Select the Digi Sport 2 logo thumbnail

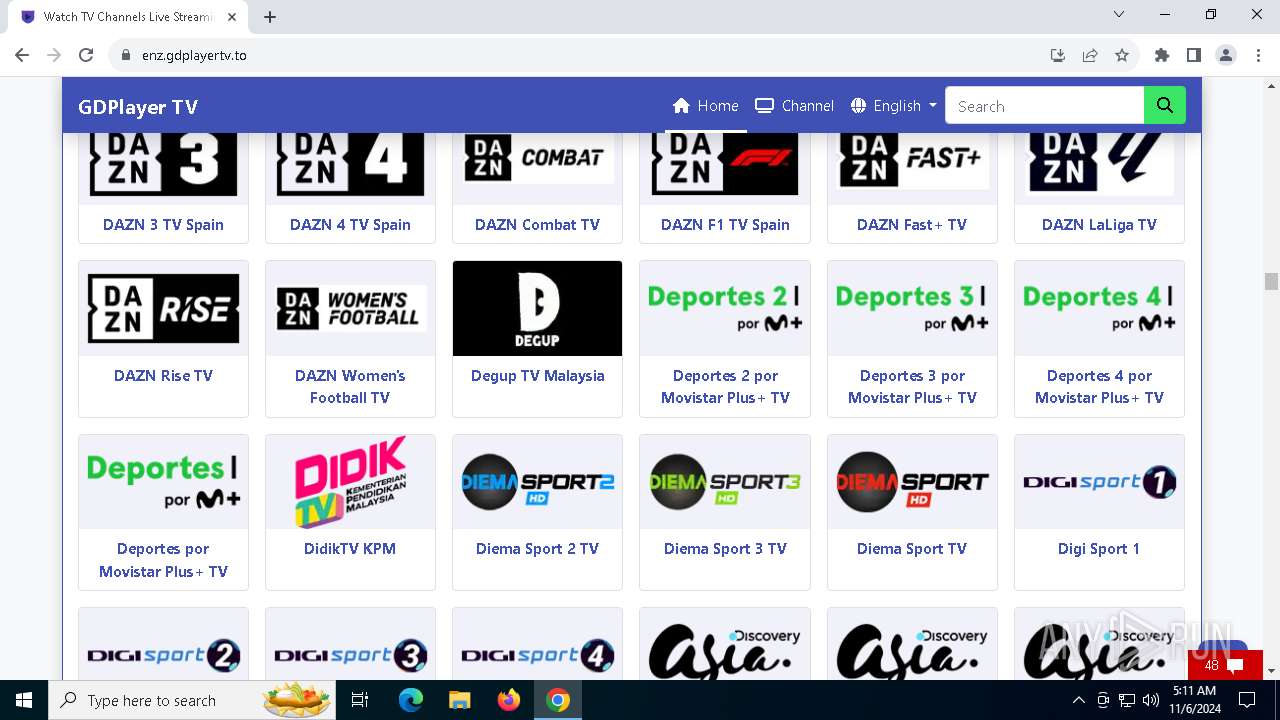coord(163,644)
